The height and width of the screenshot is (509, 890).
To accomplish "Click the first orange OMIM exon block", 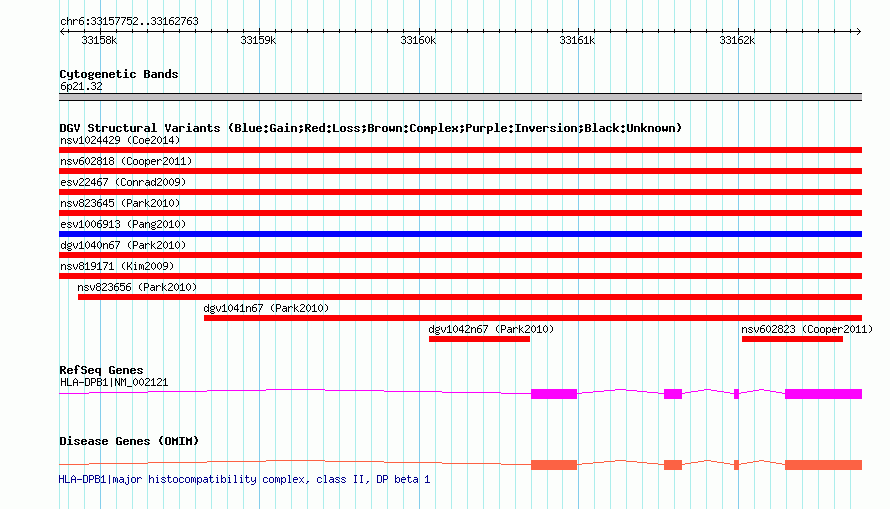I will click(x=554, y=465).
